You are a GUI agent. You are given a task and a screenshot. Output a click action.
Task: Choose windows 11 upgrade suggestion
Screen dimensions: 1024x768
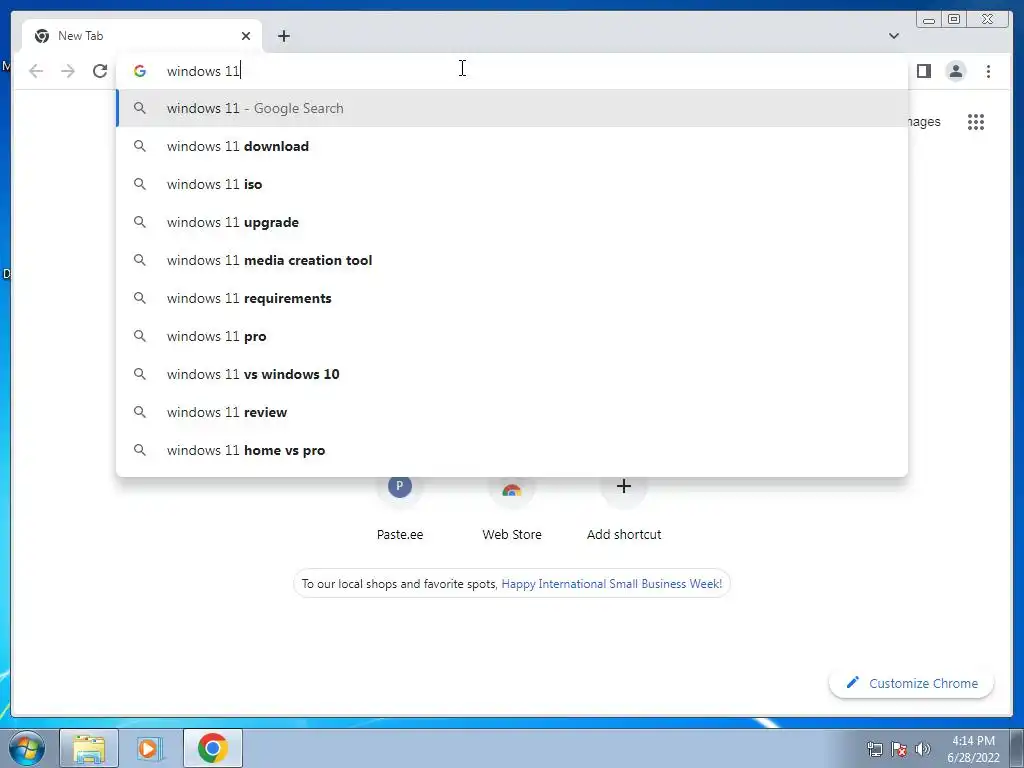click(x=512, y=222)
